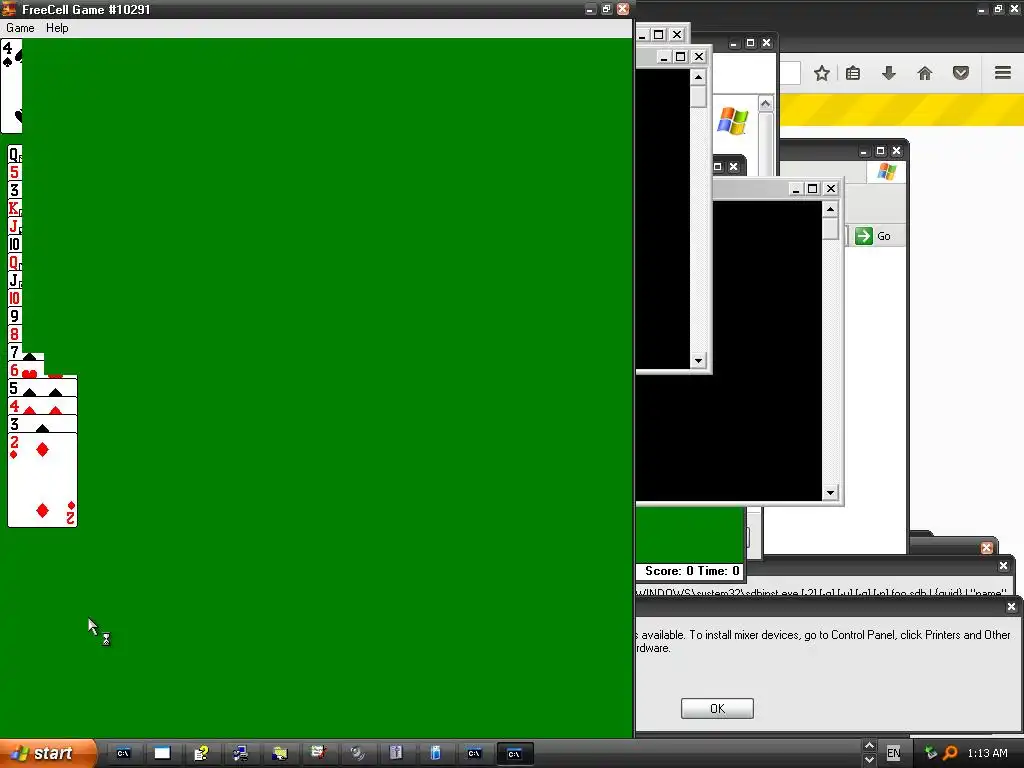Click the EN language indicator
The height and width of the screenshot is (768, 1024).
893,754
